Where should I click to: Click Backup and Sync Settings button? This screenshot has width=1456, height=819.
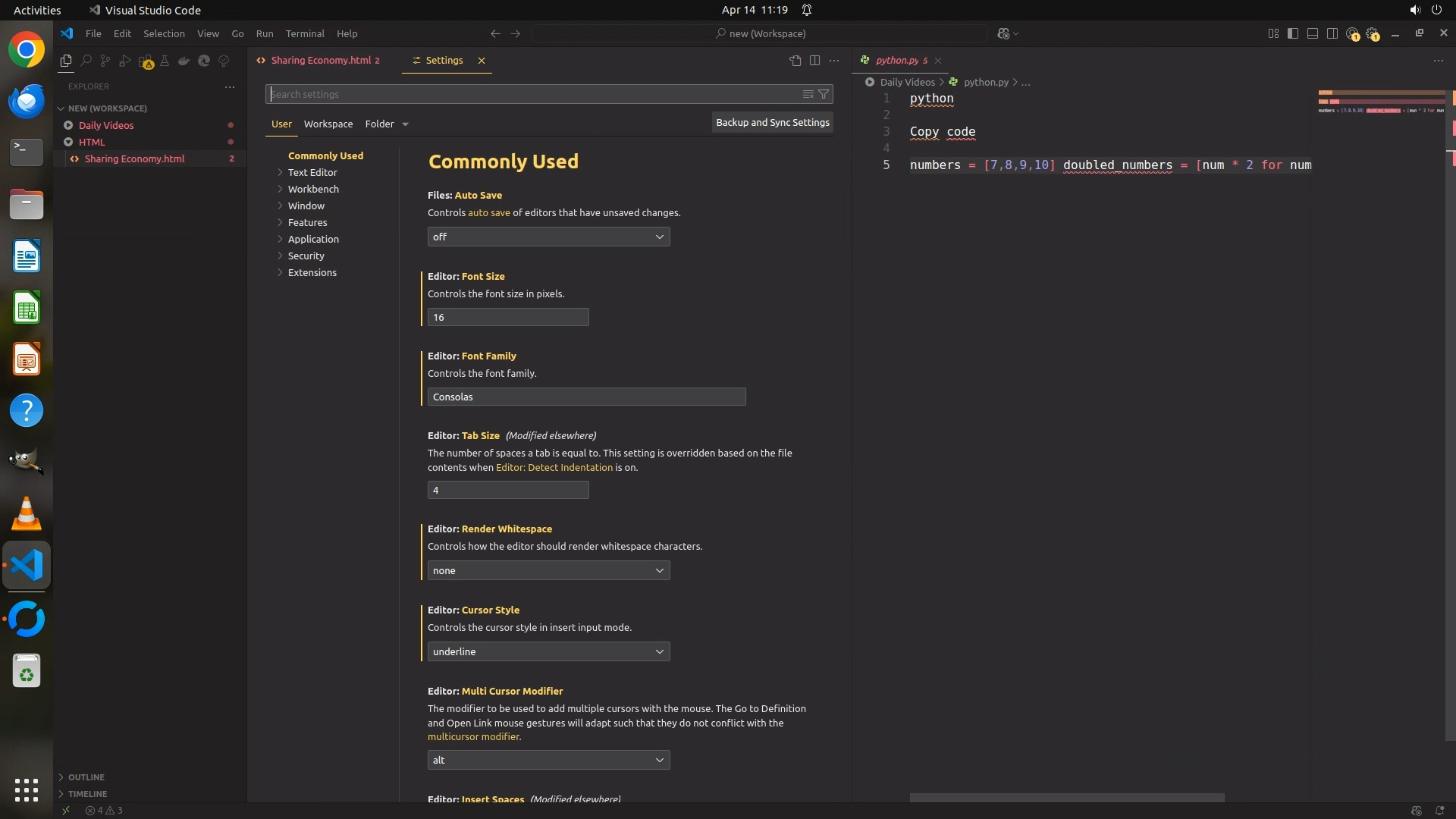tap(772, 122)
